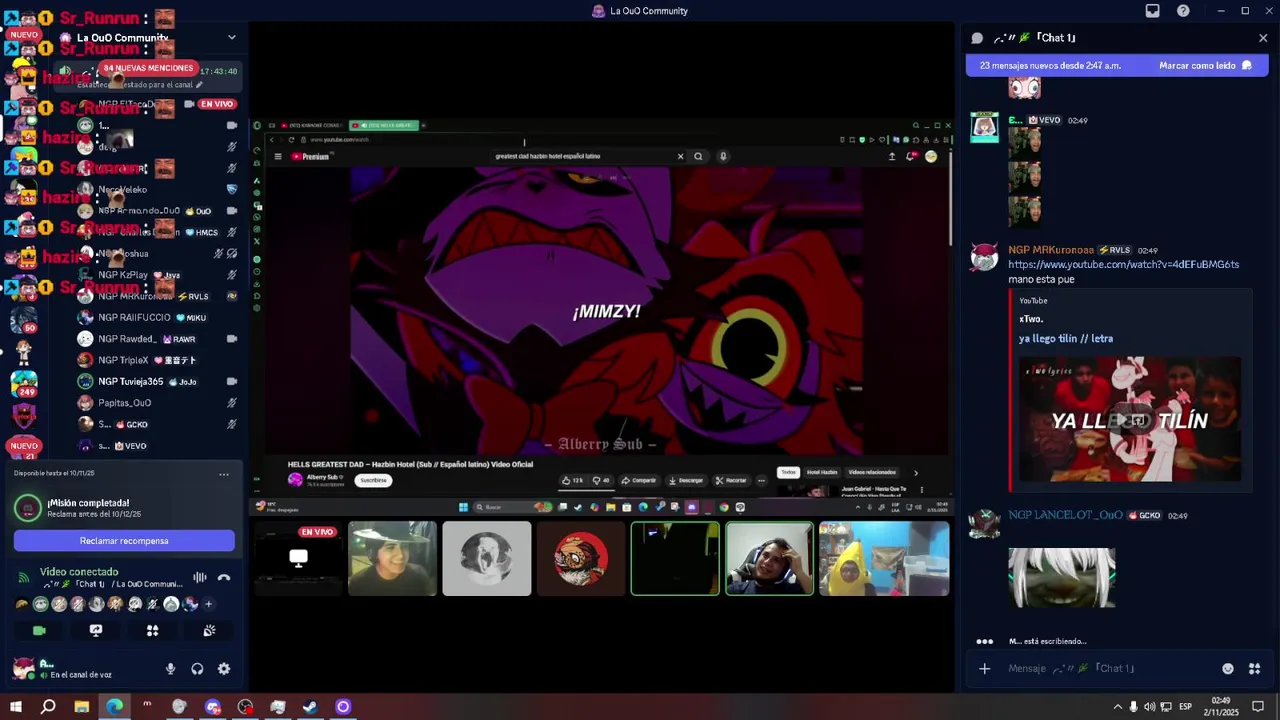Open the LANCELOT image attachment in chat
This screenshot has height=720, width=1280.
click(1061, 577)
